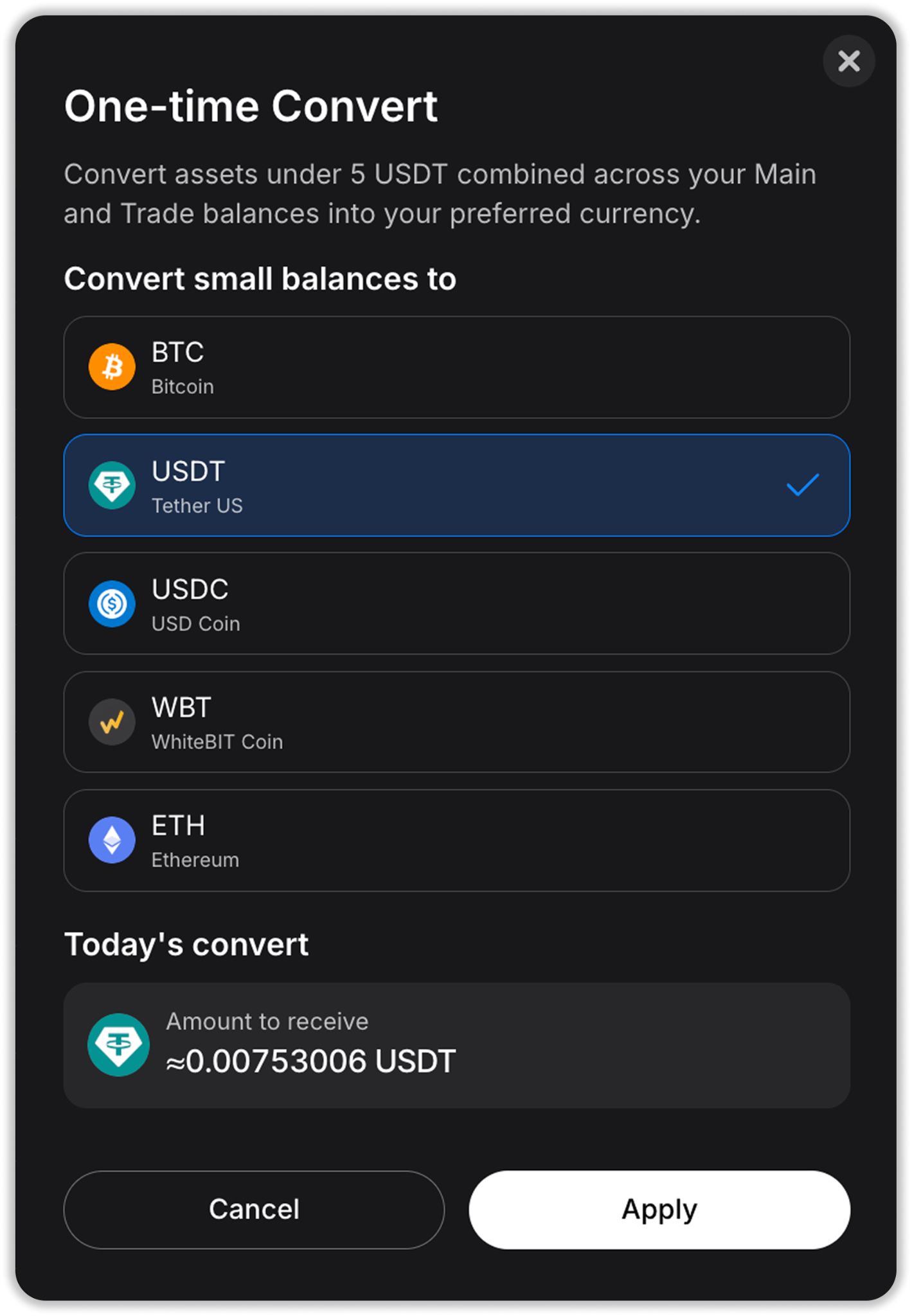Close the One-time Convert dialog
Screen dimensions: 912x1316
click(849, 61)
